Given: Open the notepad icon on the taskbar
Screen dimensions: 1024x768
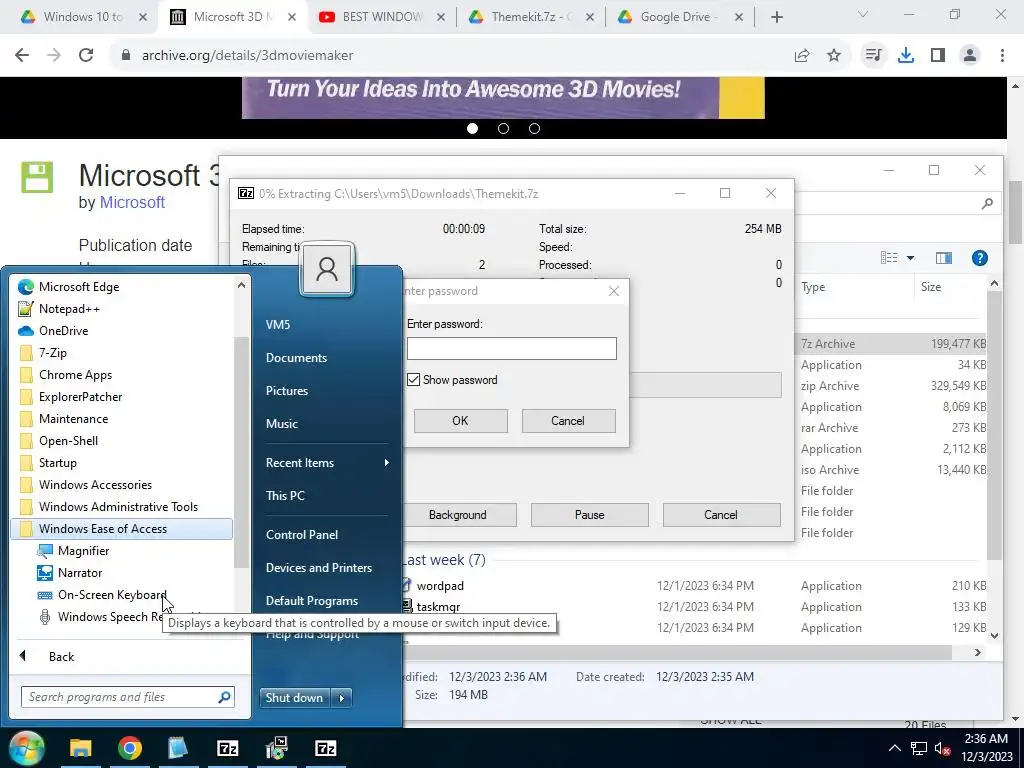Looking at the screenshot, I should click(178, 748).
